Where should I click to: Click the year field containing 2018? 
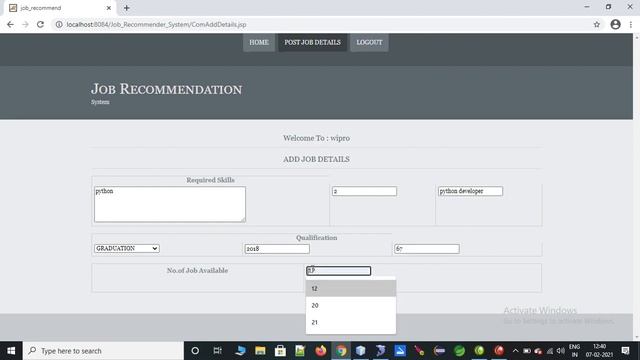coord(277,249)
